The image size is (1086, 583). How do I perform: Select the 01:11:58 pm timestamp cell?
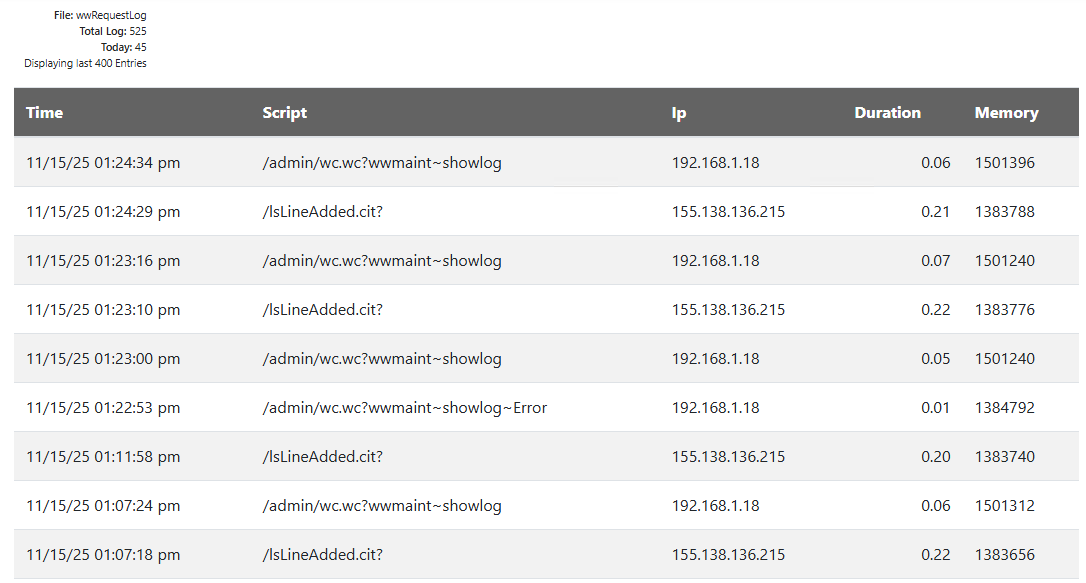click(103, 456)
